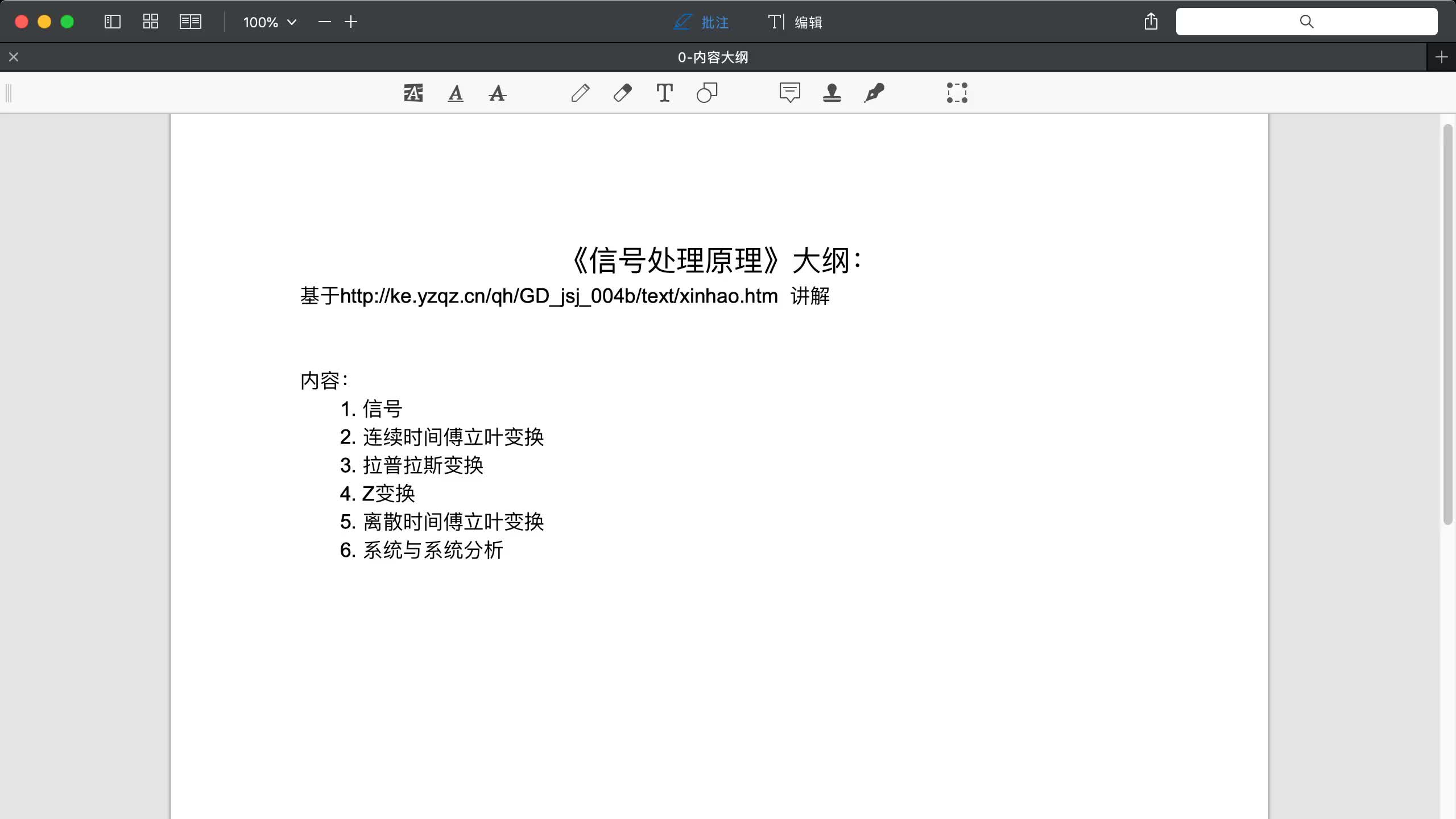
Task: Select the signature pen tool
Action: click(x=874, y=93)
